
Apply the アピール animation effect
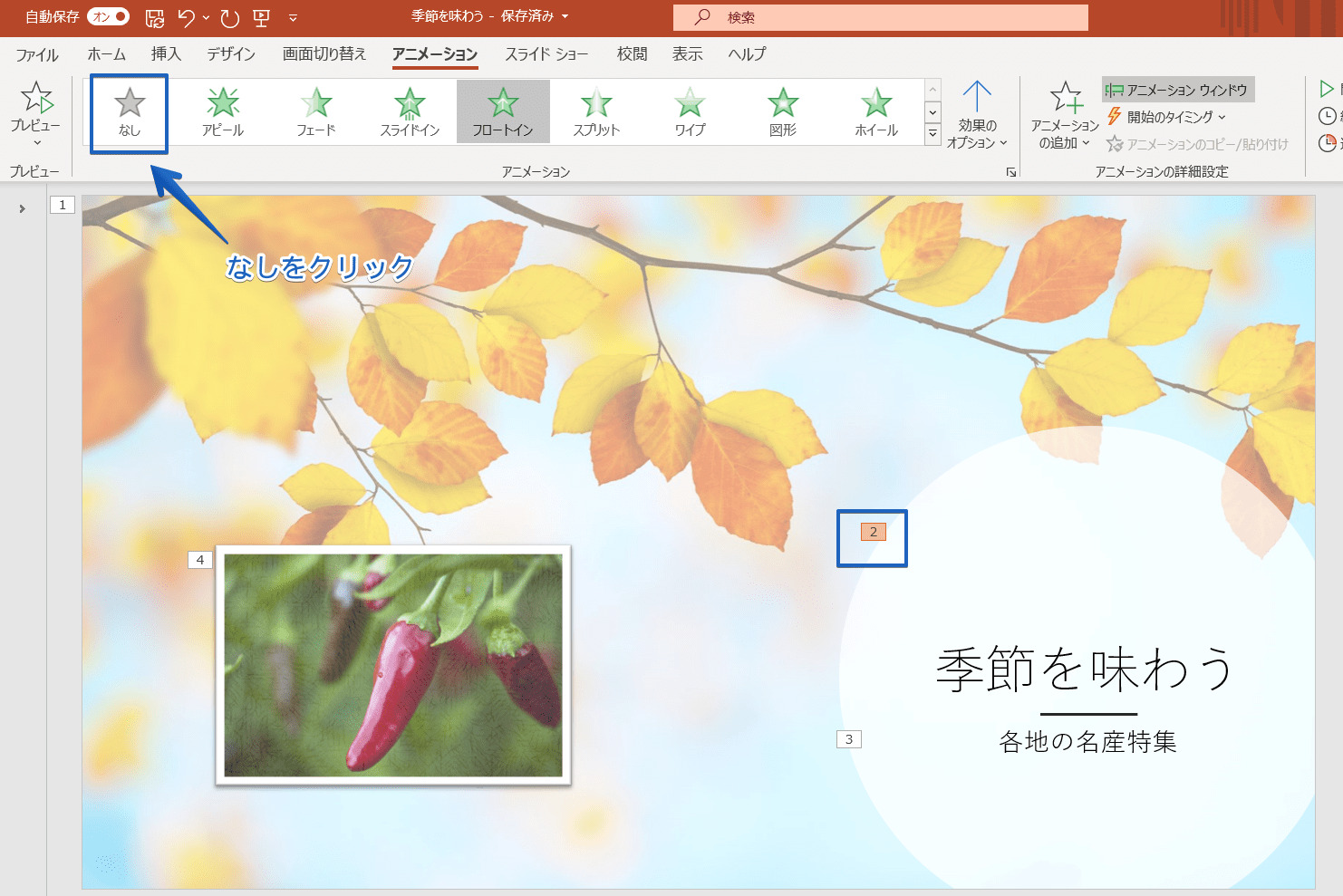[223, 113]
